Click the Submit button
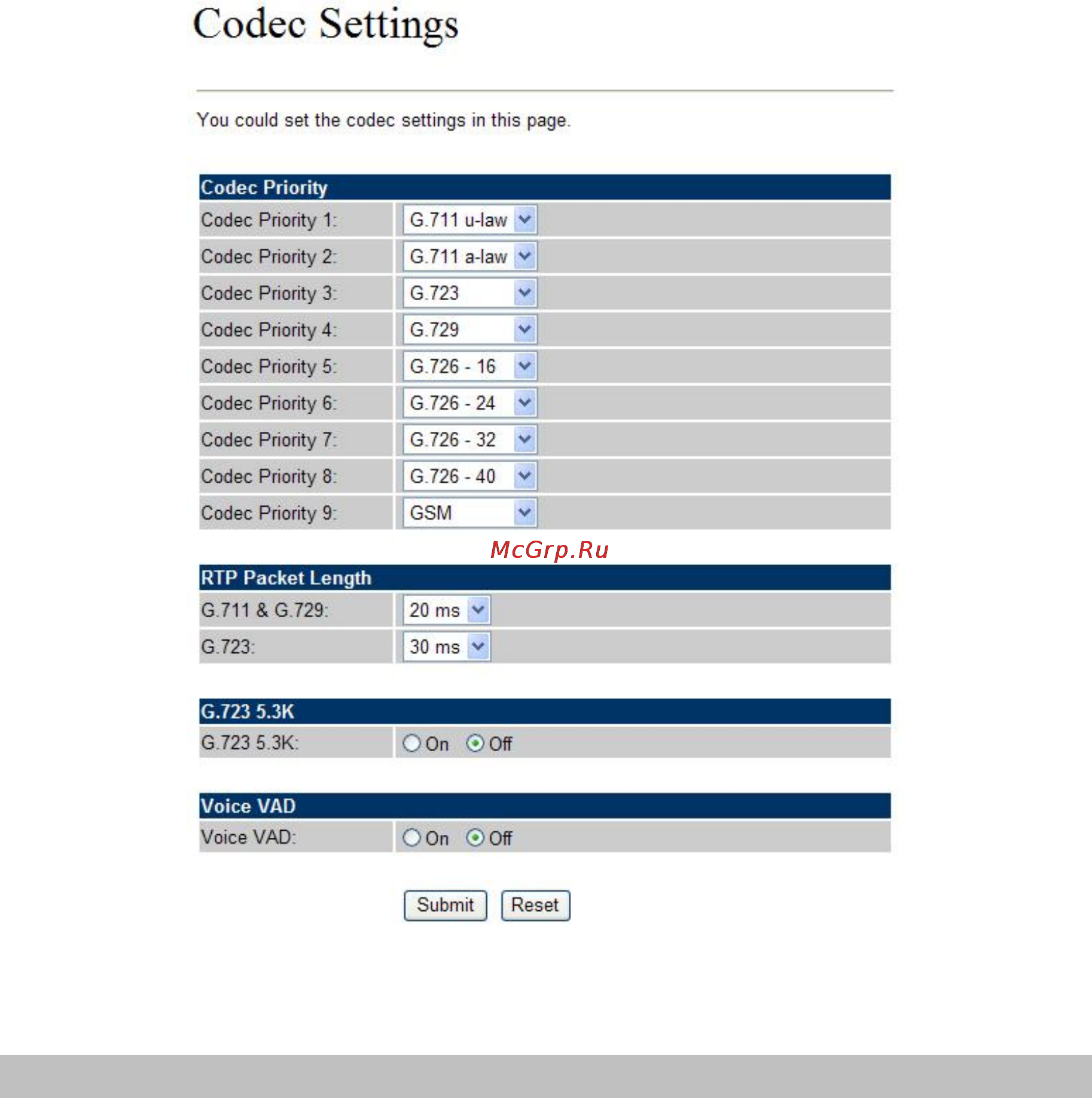The height and width of the screenshot is (1098, 1092). click(446, 905)
